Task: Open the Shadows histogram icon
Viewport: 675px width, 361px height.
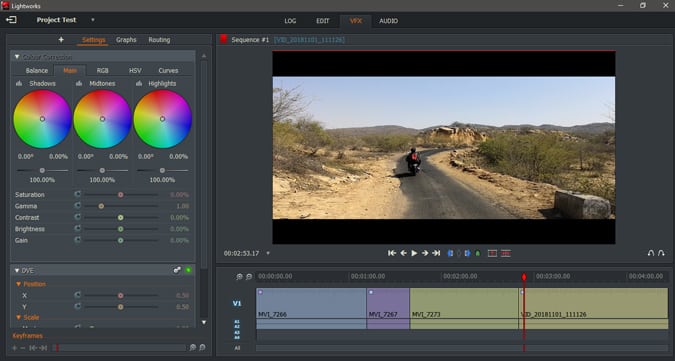Action: coord(19,83)
